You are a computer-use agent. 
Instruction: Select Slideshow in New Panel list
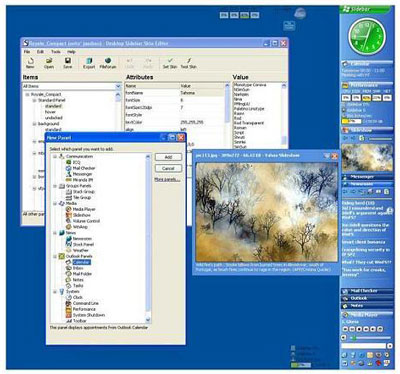(x=78, y=215)
